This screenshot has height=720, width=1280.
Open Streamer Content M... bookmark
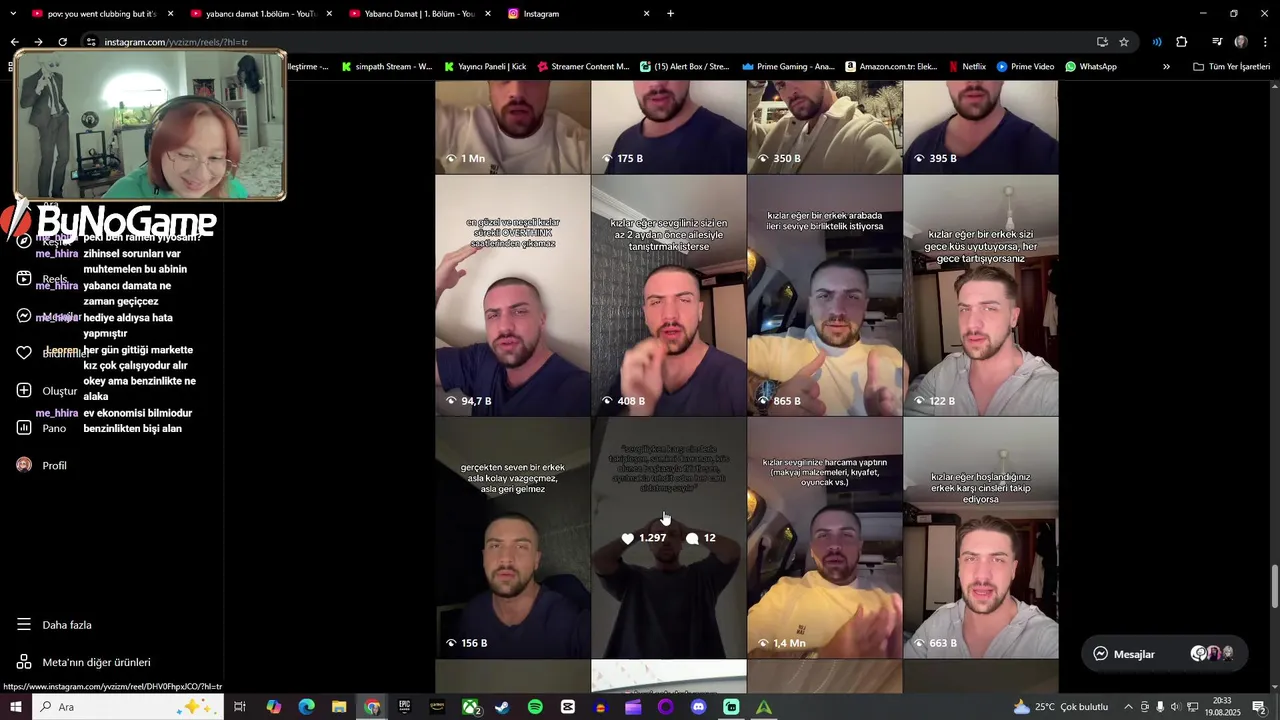coord(584,67)
